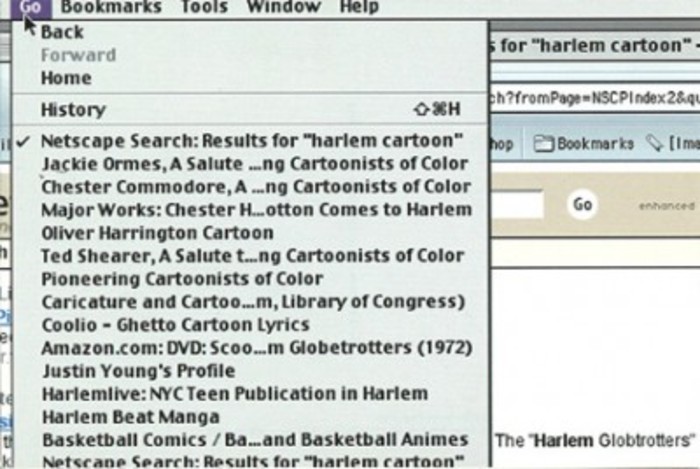Go to Ted Shearer history entry
This screenshot has width=700, height=469.
250,256
